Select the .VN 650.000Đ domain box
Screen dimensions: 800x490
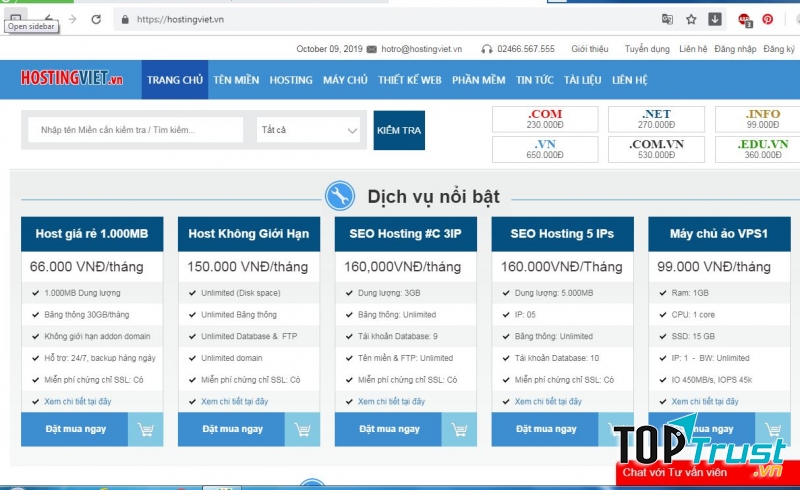(545, 149)
